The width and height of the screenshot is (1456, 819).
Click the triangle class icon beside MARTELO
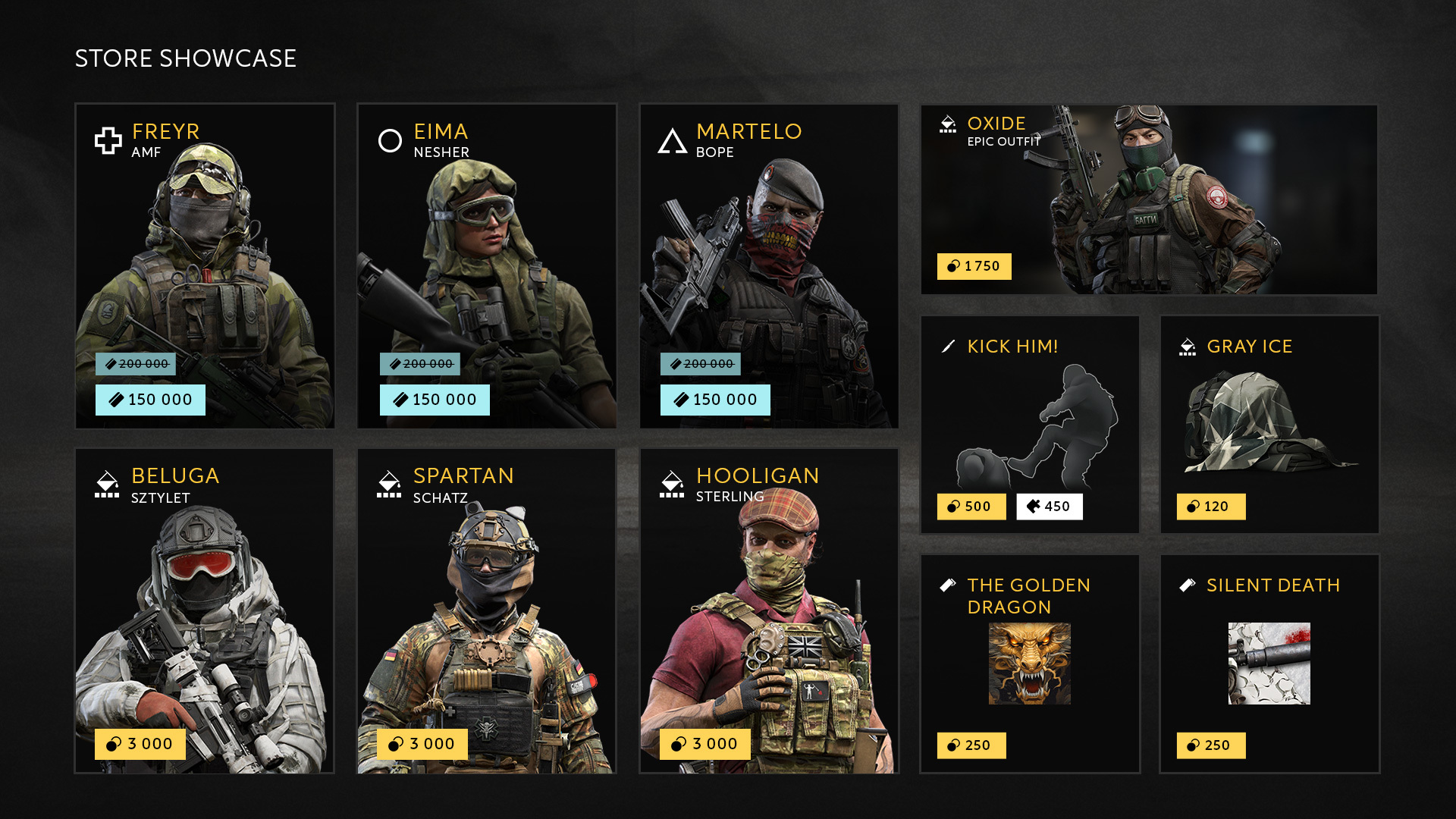[672, 141]
